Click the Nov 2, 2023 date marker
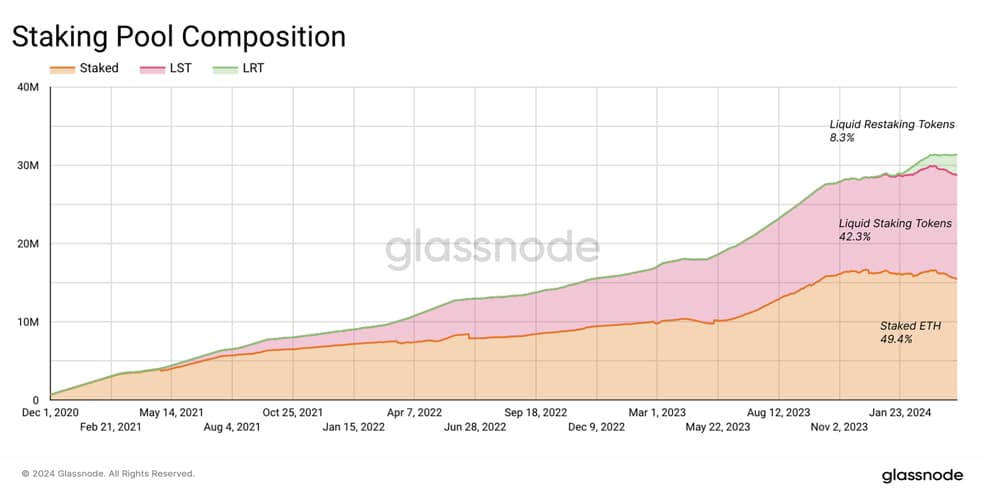The width and height of the screenshot is (984, 500). click(x=839, y=427)
